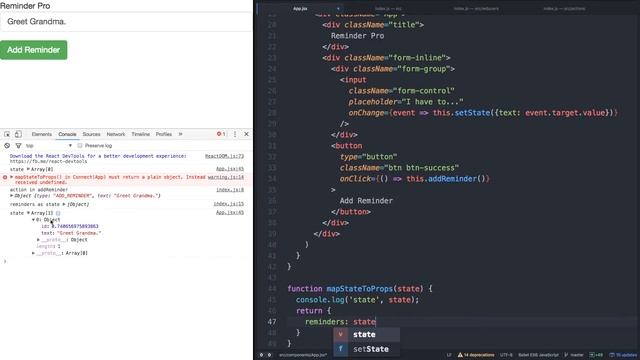640x360 pixels.
Task: Open the index.js:8 source link
Action: pos(230,190)
